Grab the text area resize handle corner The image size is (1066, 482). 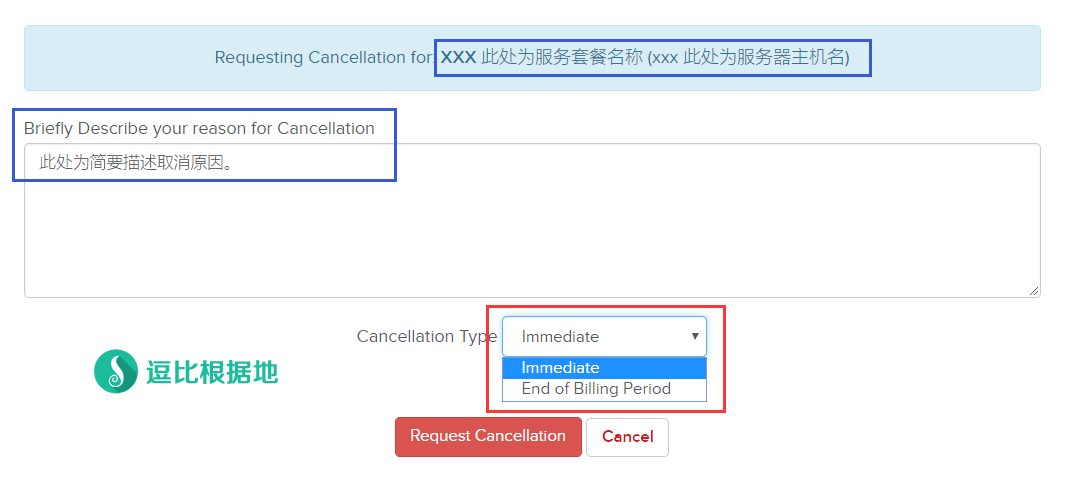(x=1033, y=290)
